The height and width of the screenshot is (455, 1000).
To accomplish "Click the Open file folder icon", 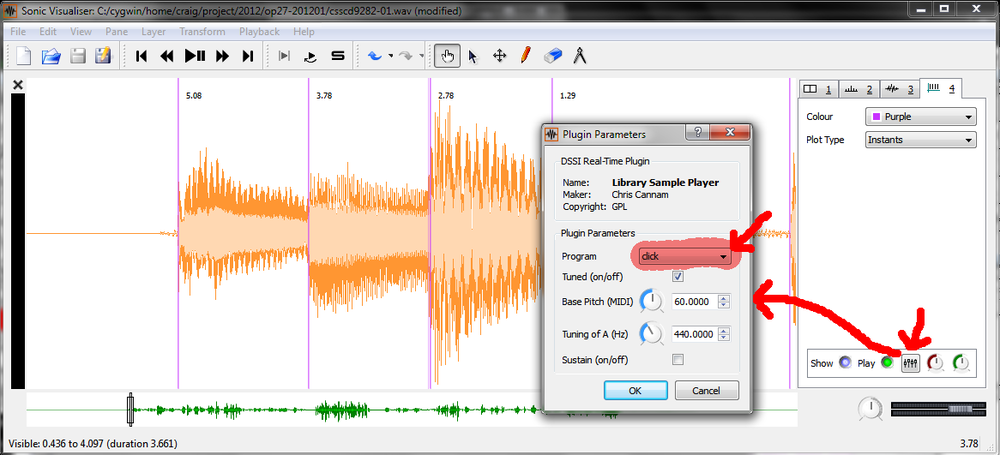I will tap(51, 56).
